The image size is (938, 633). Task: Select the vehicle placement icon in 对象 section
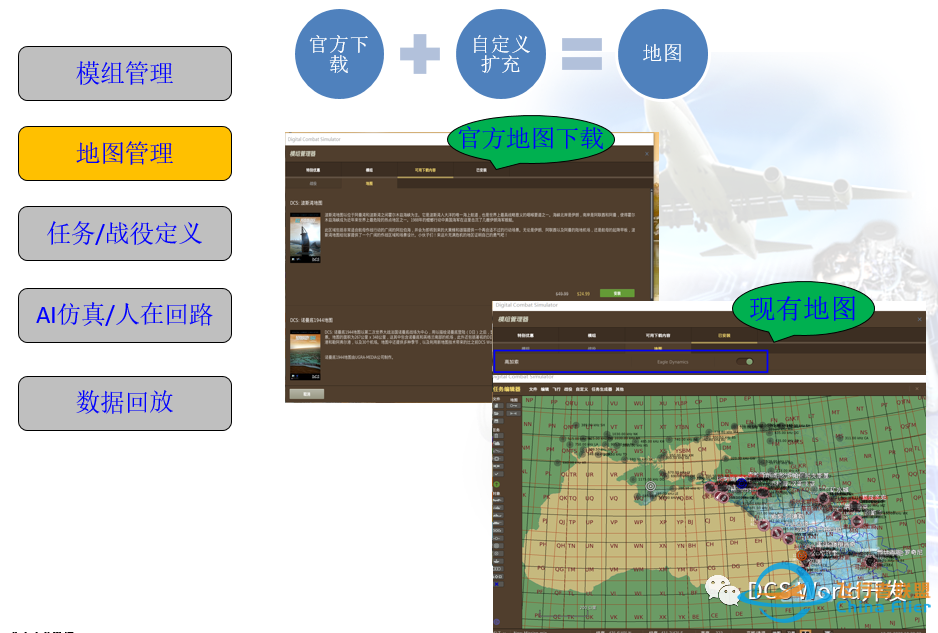(x=496, y=525)
